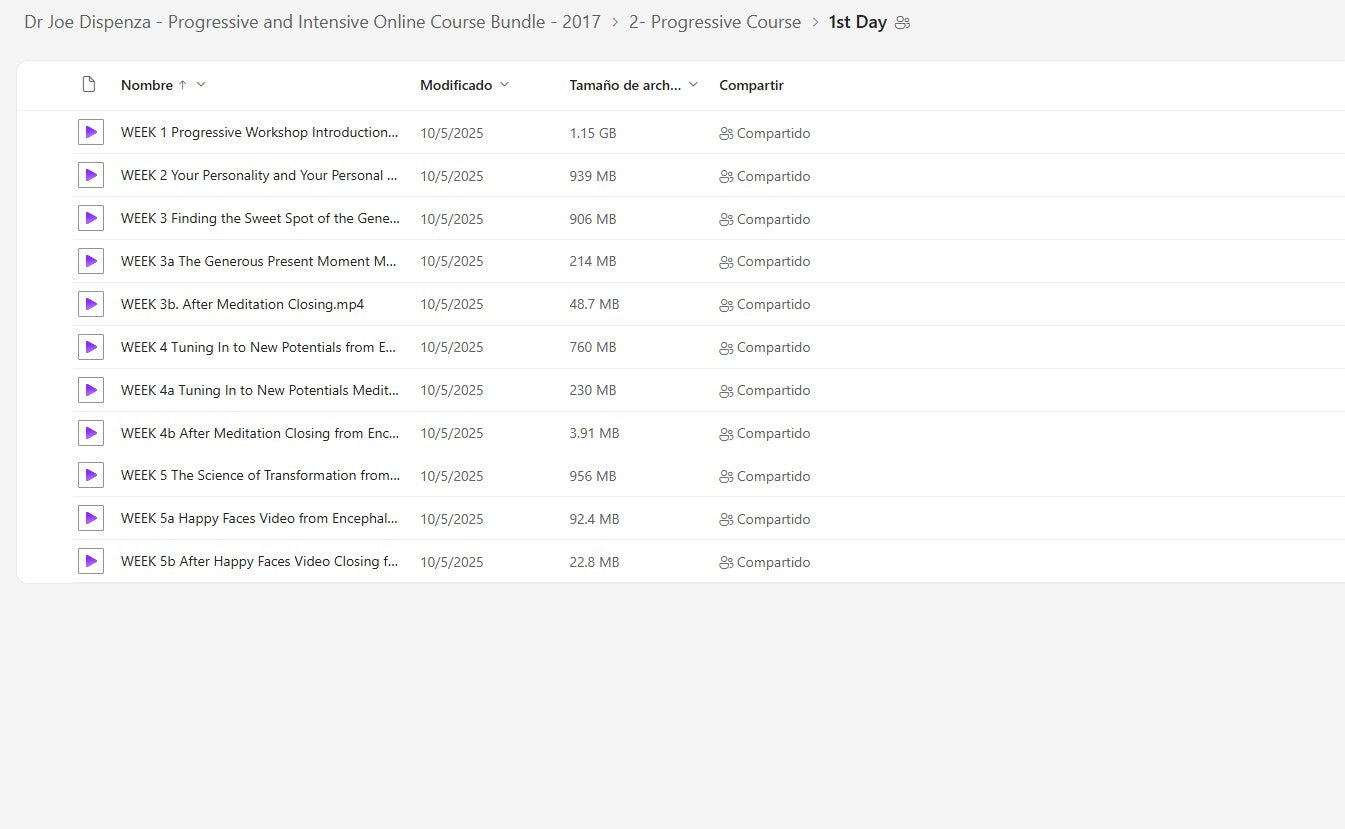The image size is (1345, 829).
Task: Open WEEK 5 The Science of Transformation video
Action: tap(260, 475)
